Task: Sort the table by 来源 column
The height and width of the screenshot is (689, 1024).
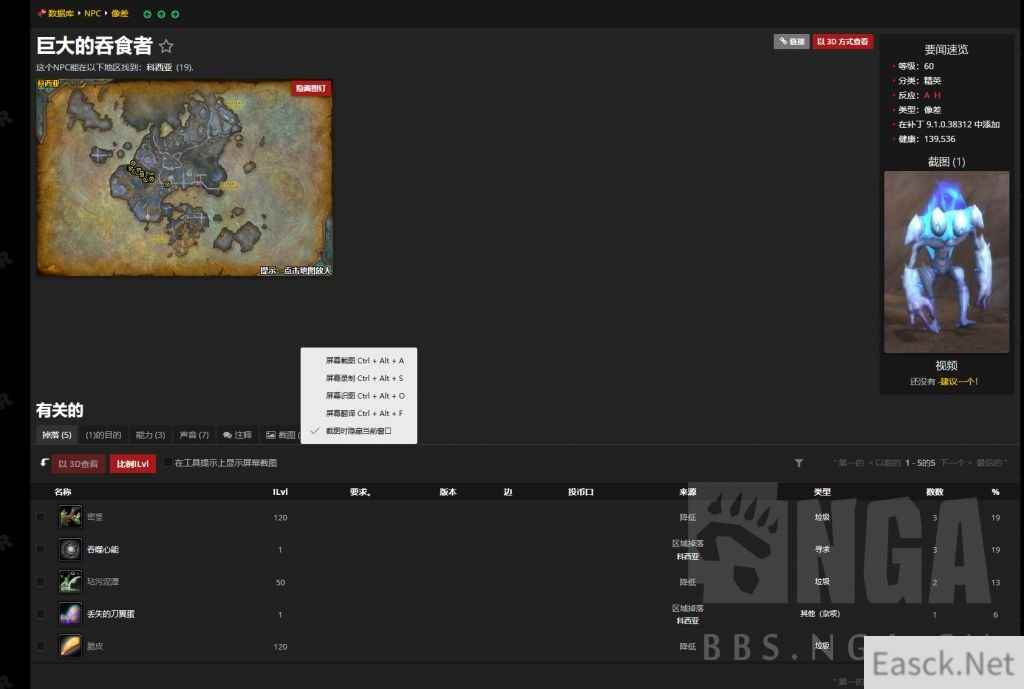Action: [x=688, y=492]
